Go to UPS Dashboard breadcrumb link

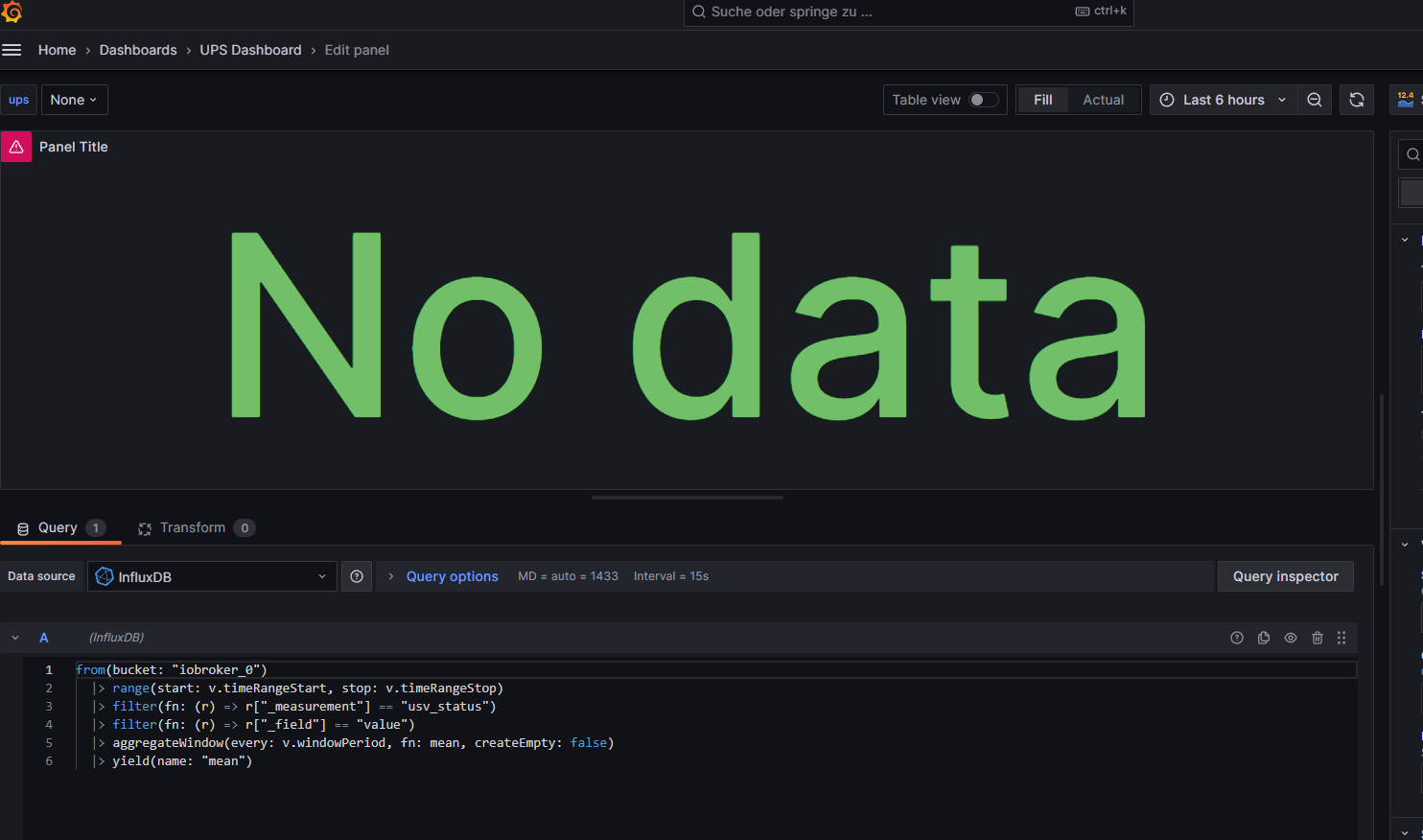pyautogui.click(x=250, y=50)
